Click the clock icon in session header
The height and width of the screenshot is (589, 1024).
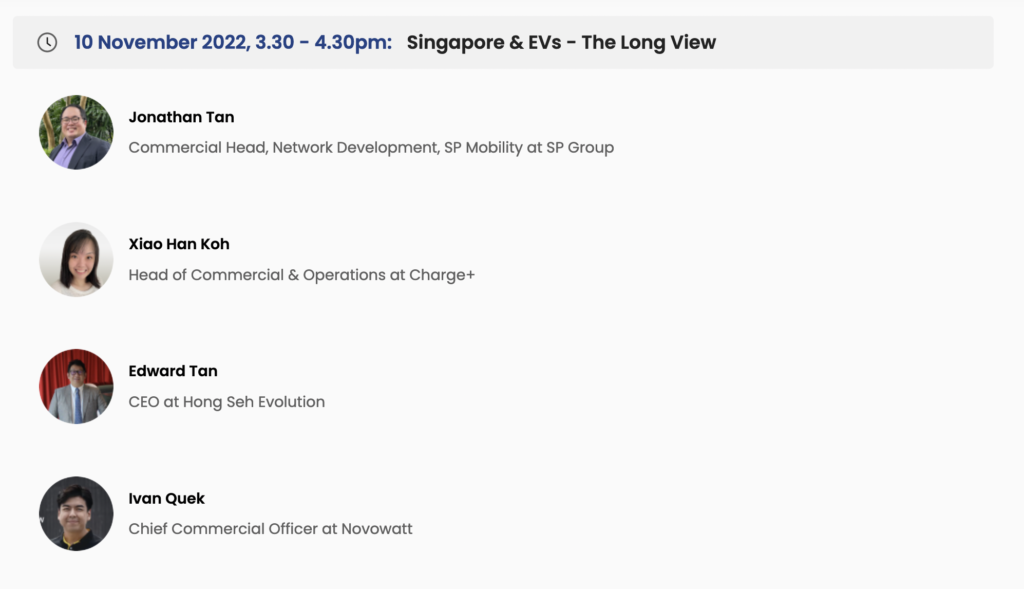point(47,43)
